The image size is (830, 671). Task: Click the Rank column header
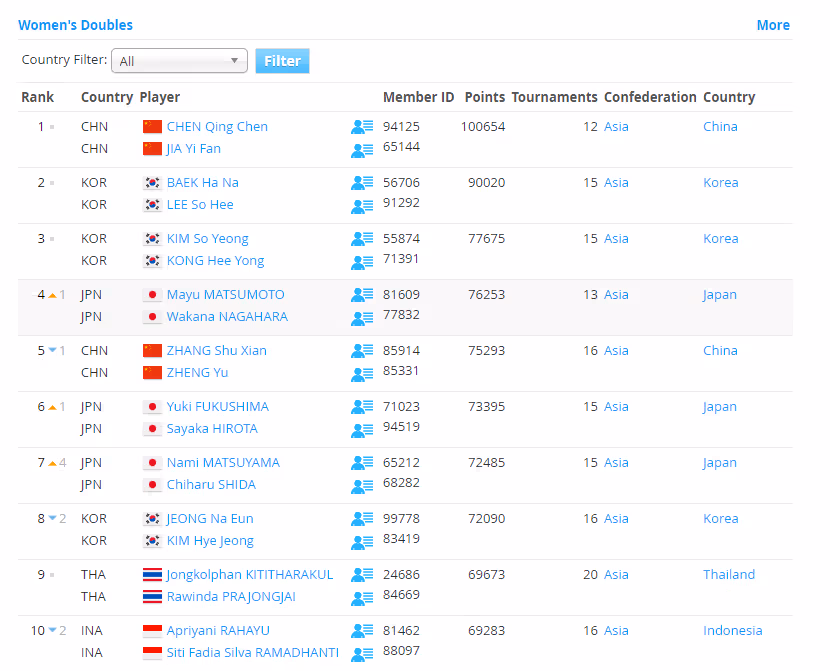(x=38, y=97)
